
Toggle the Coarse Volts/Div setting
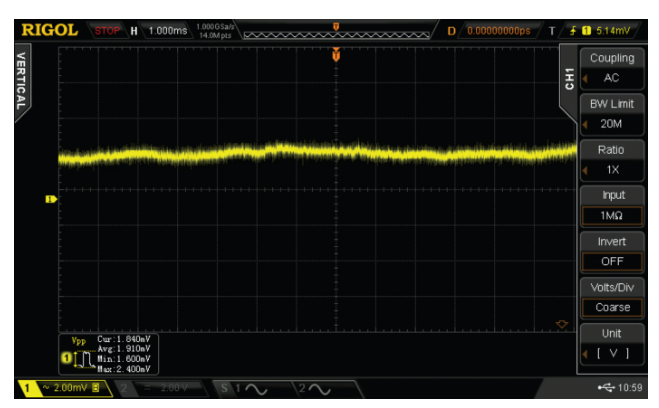click(x=612, y=307)
